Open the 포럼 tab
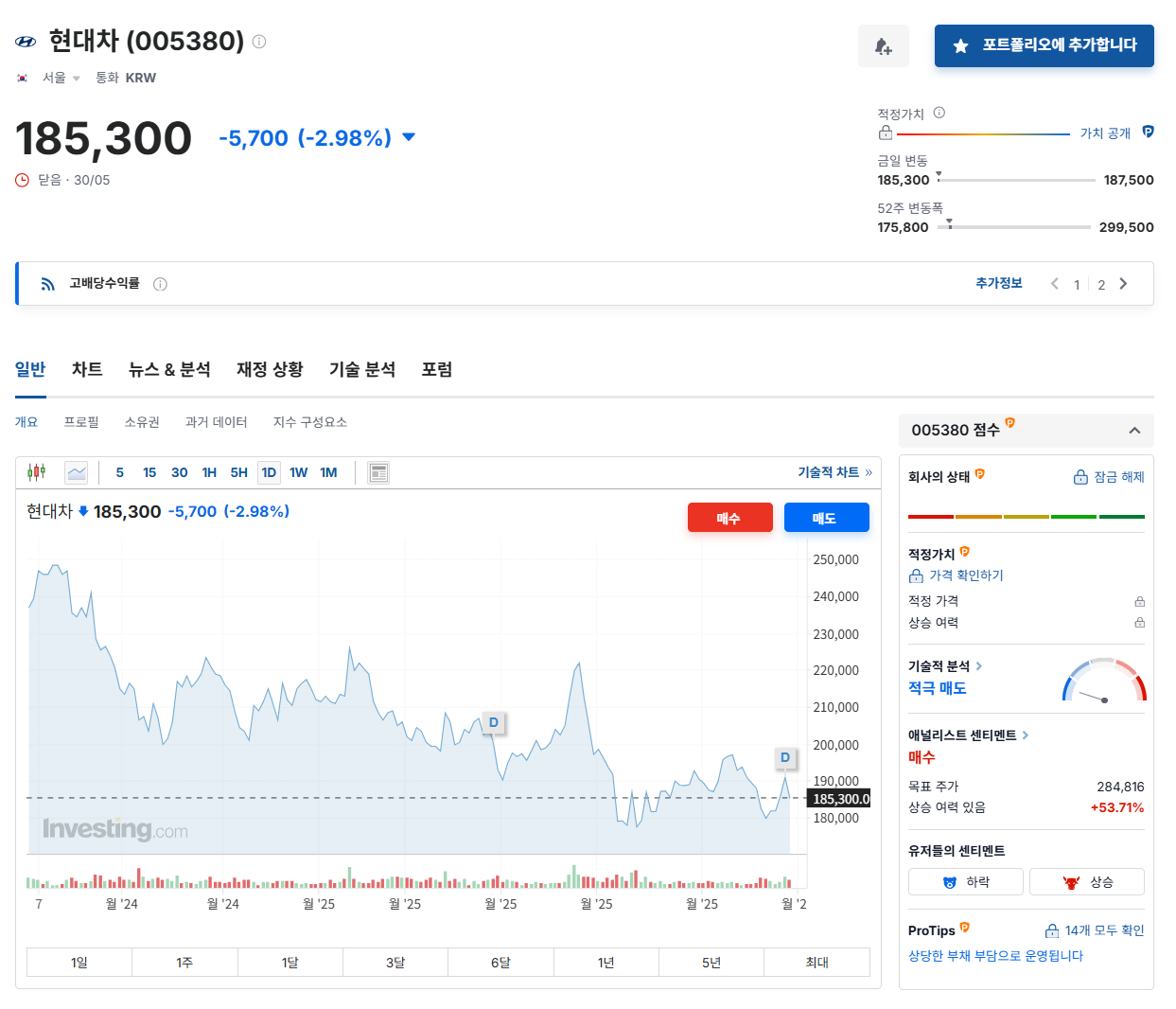The height and width of the screenshot is (1009, 1176). (437, 369)
